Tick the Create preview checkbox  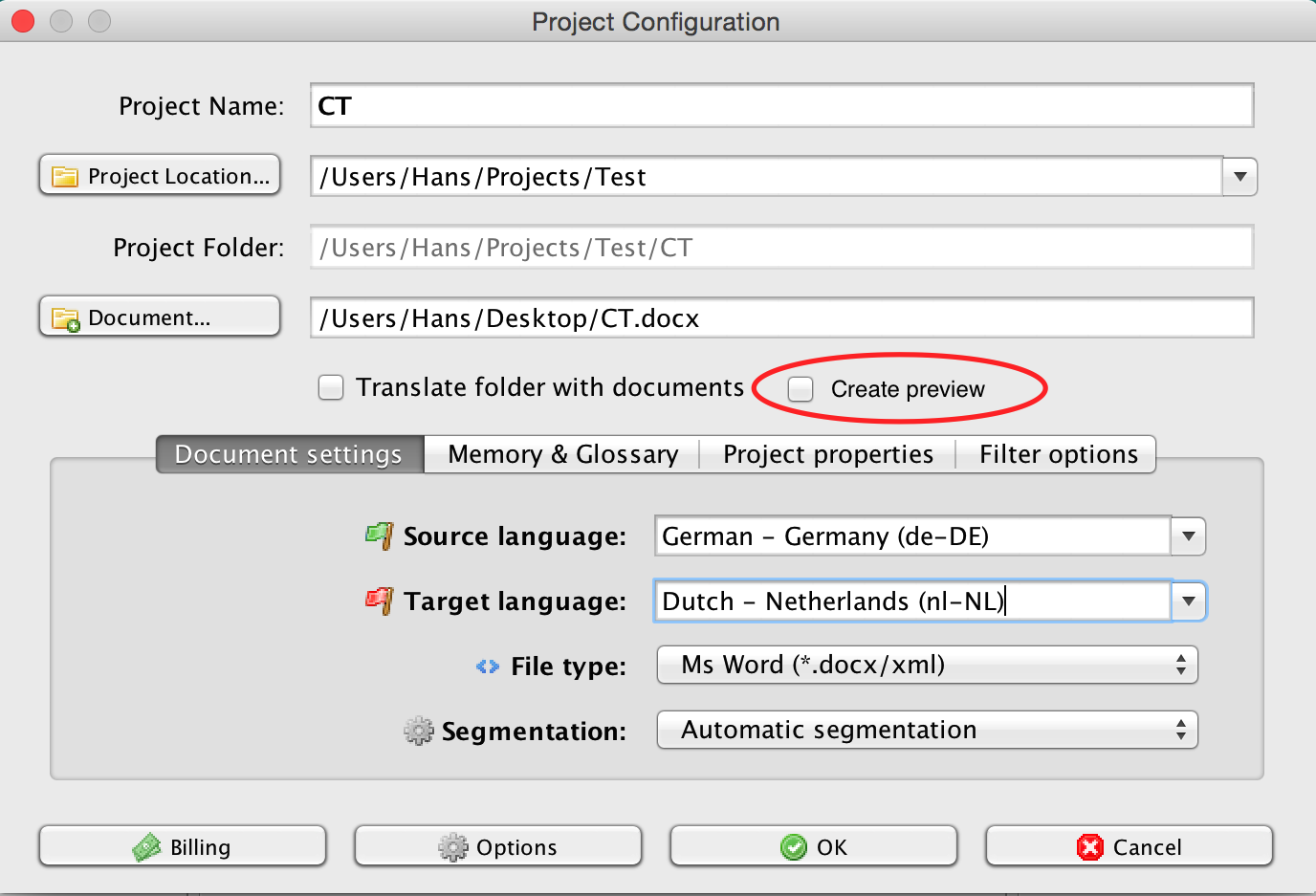click(x=801, y=389)
